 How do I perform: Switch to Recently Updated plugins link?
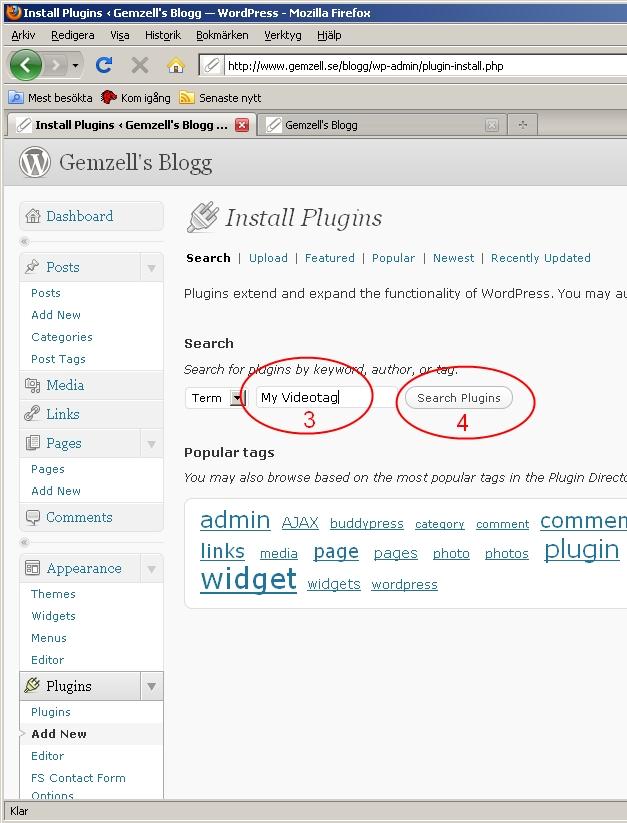click(x=540, y=258)
